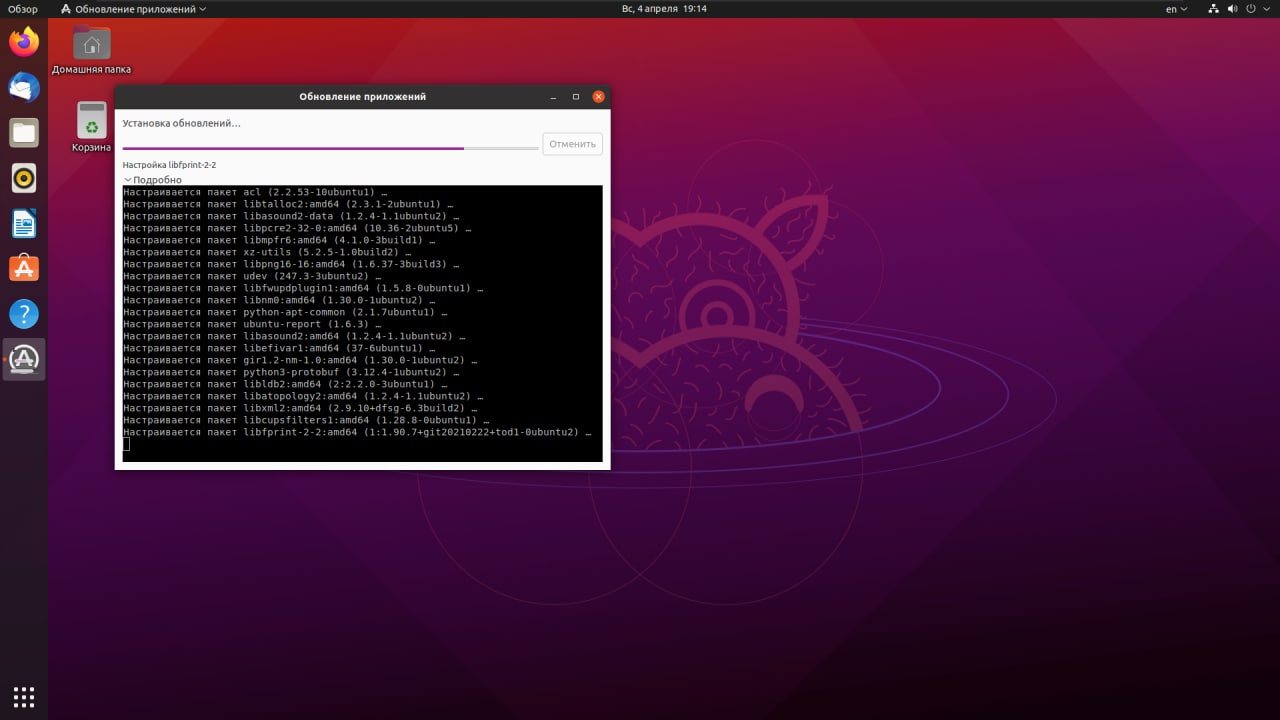The image size is (1280, 720).
Task: Launch Thunderbird mail from the dock
Action: pyautogui.click(x=24, y=88)
